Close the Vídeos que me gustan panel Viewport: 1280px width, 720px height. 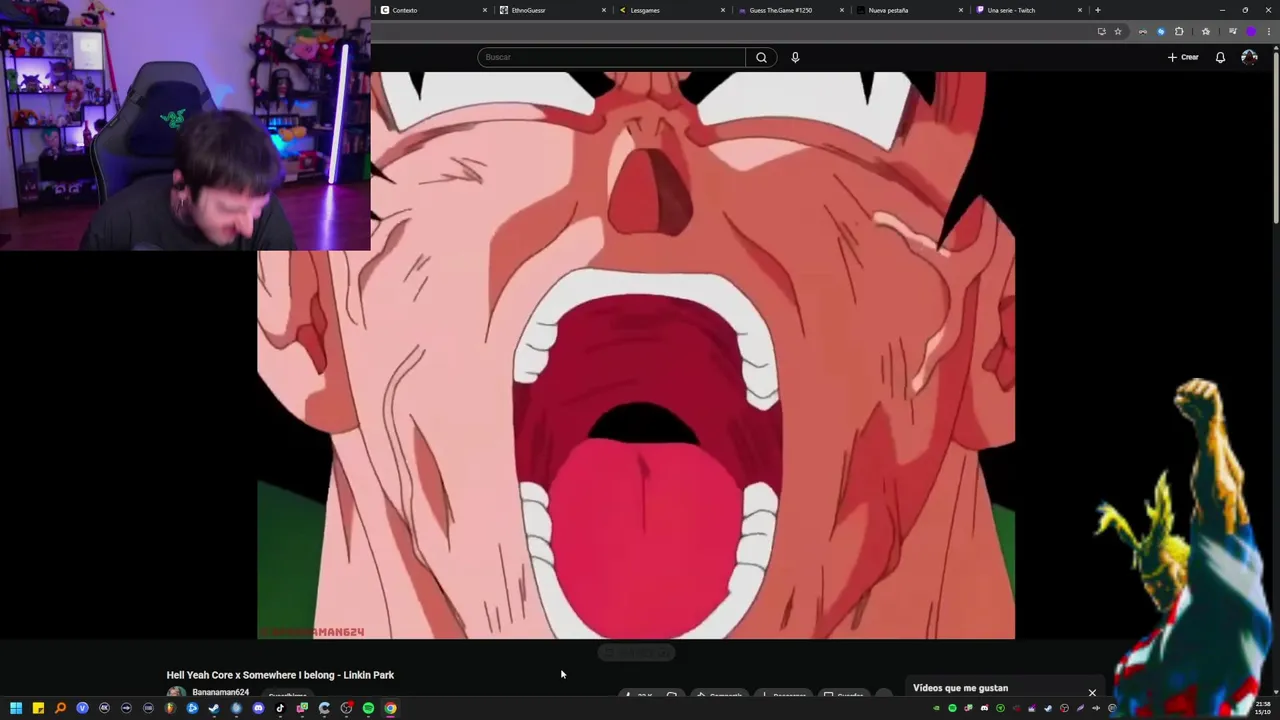coord(1092,692)
